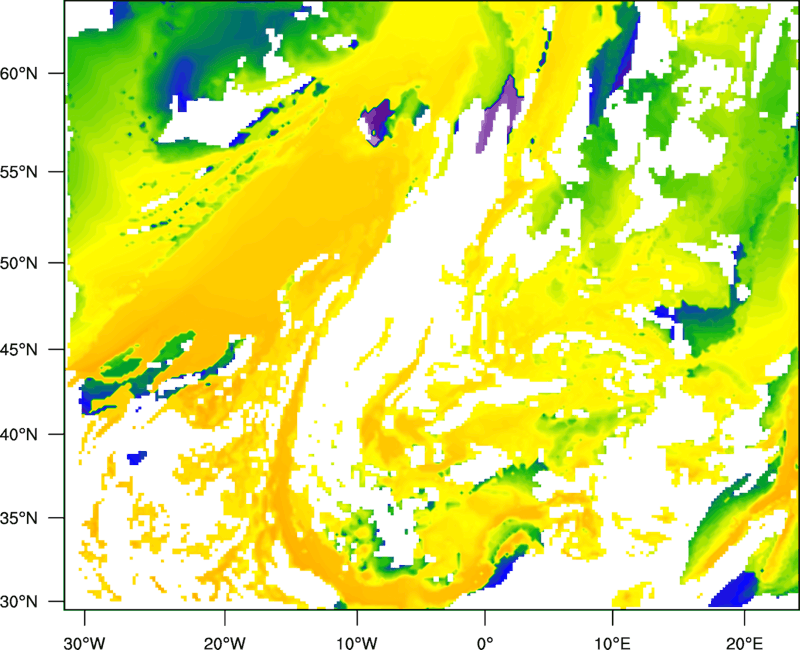This screenshot has height=650, width=800.
Task: Click the isolated small blue square near 38°N
Action: click(136, 458)
